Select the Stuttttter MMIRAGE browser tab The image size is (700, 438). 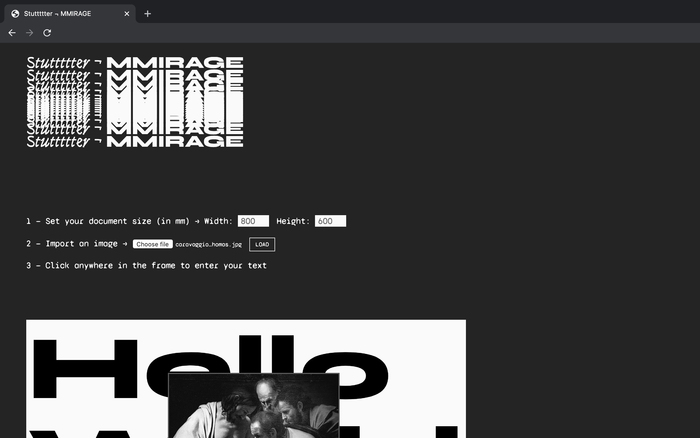click(70, 14)
